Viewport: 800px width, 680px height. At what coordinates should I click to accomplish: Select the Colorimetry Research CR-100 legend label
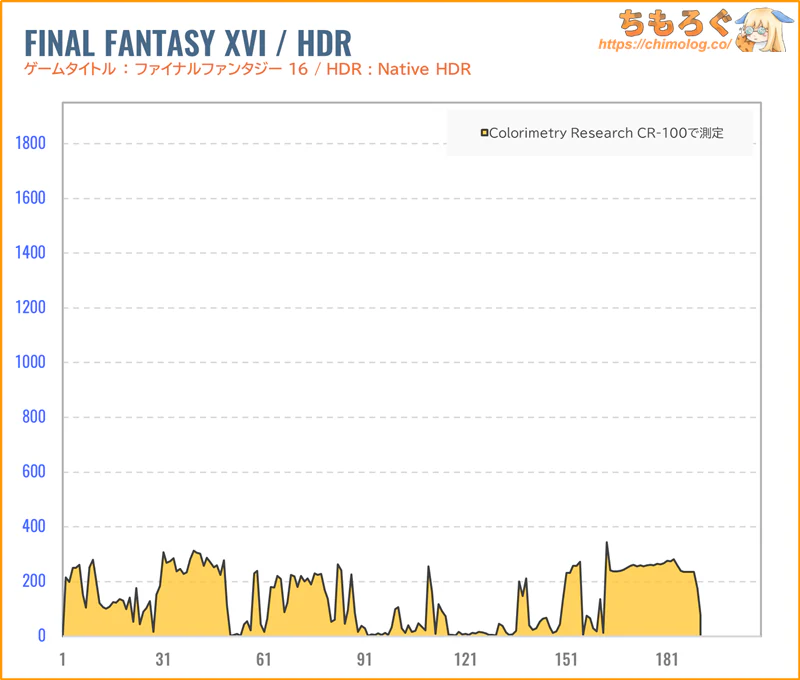[x=606, y=133]
